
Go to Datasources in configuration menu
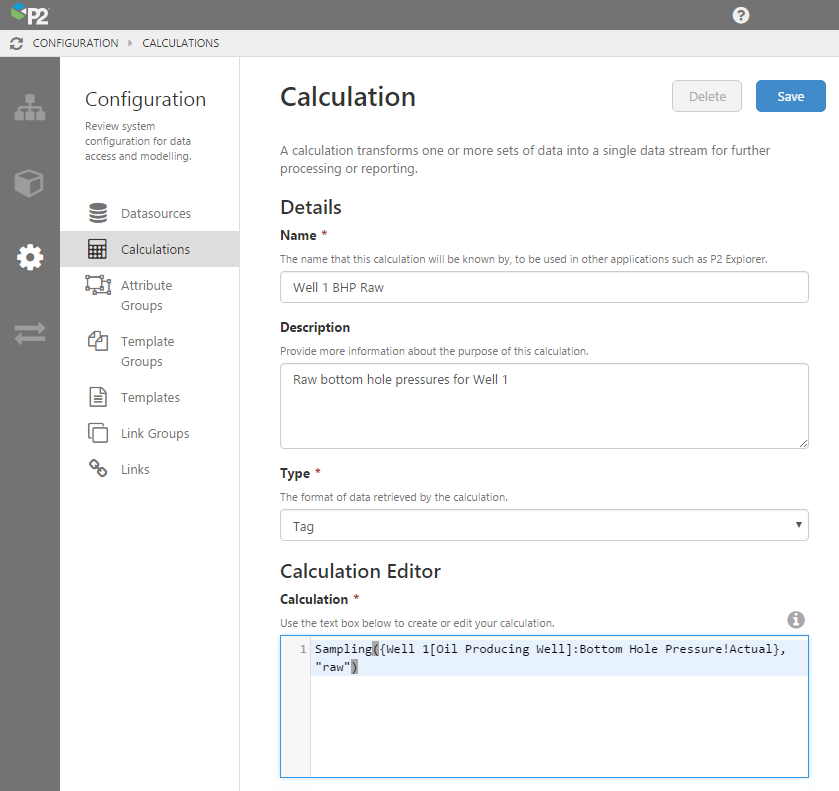155,213
